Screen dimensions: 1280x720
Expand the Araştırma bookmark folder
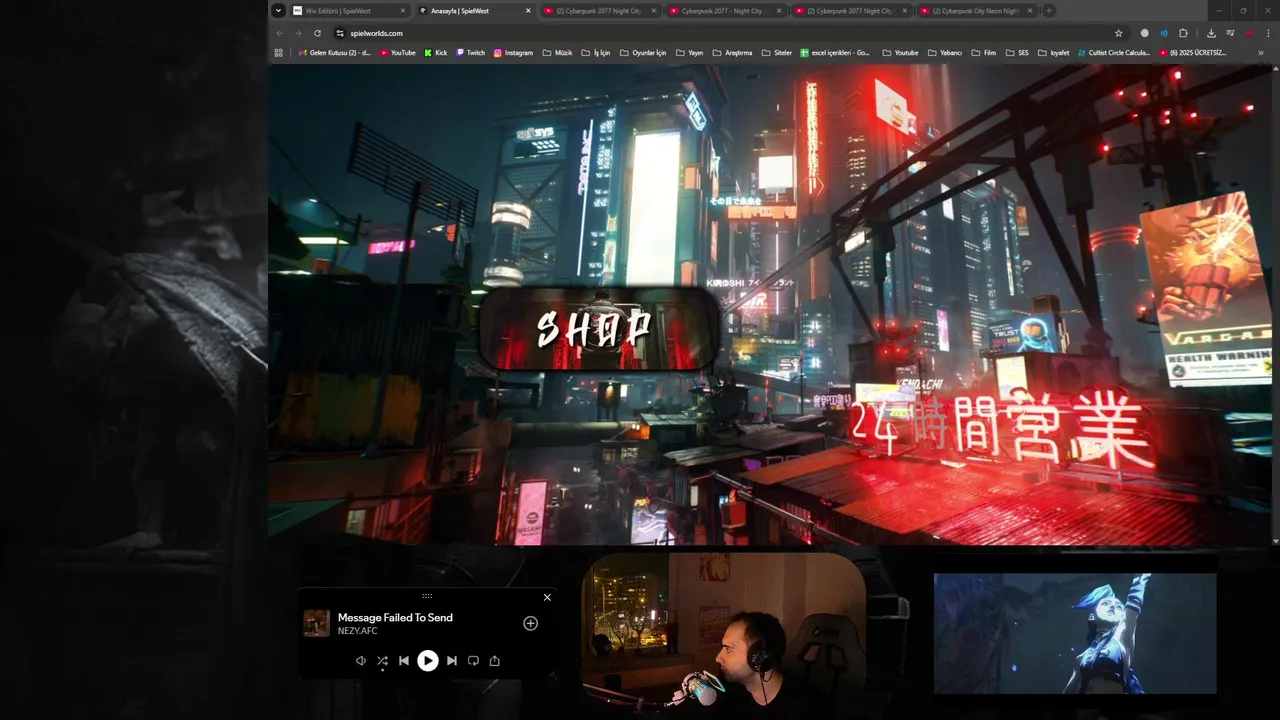click(x=732, y=52)
